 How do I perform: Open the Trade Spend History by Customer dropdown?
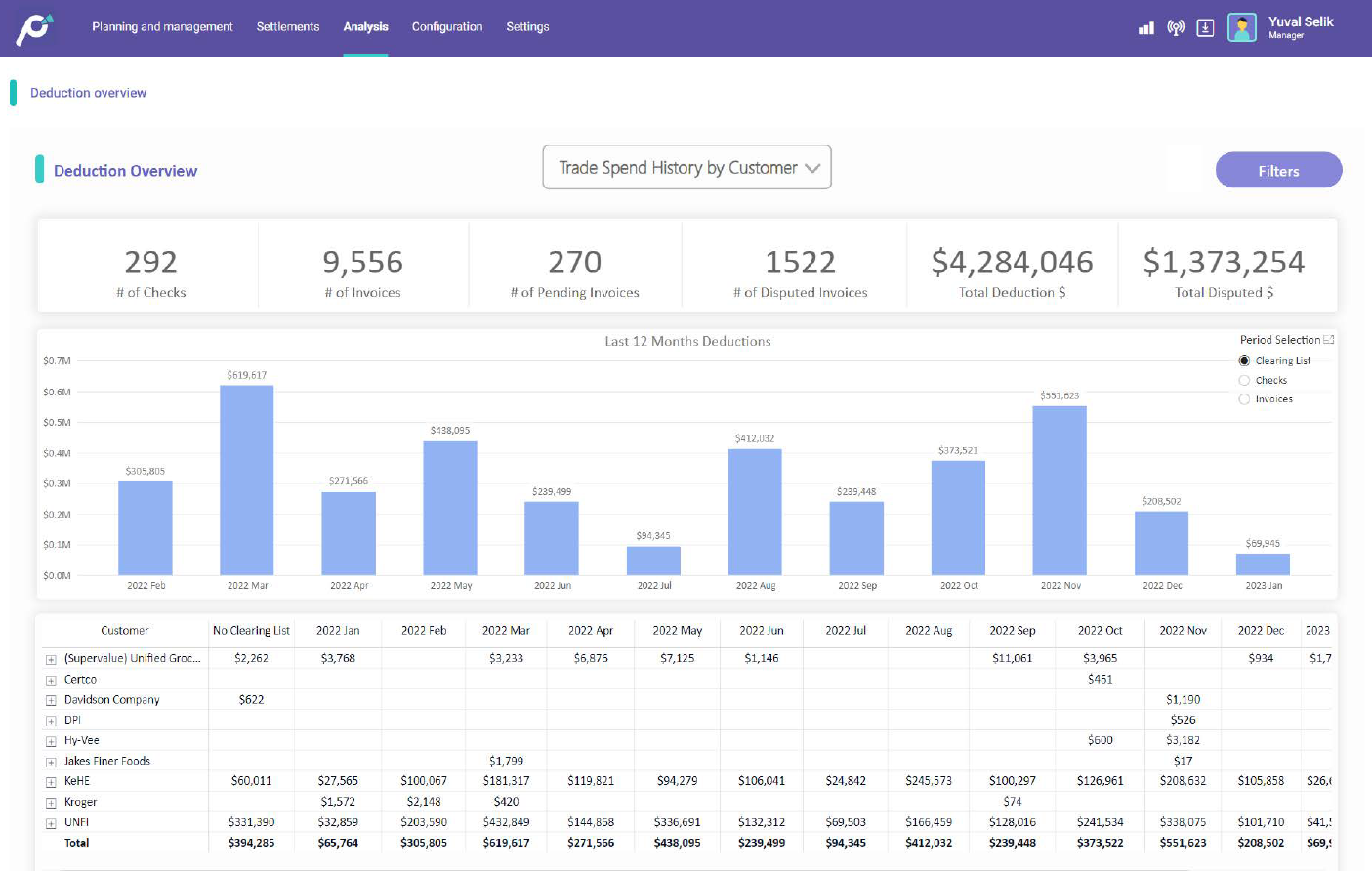coord(686,167)
